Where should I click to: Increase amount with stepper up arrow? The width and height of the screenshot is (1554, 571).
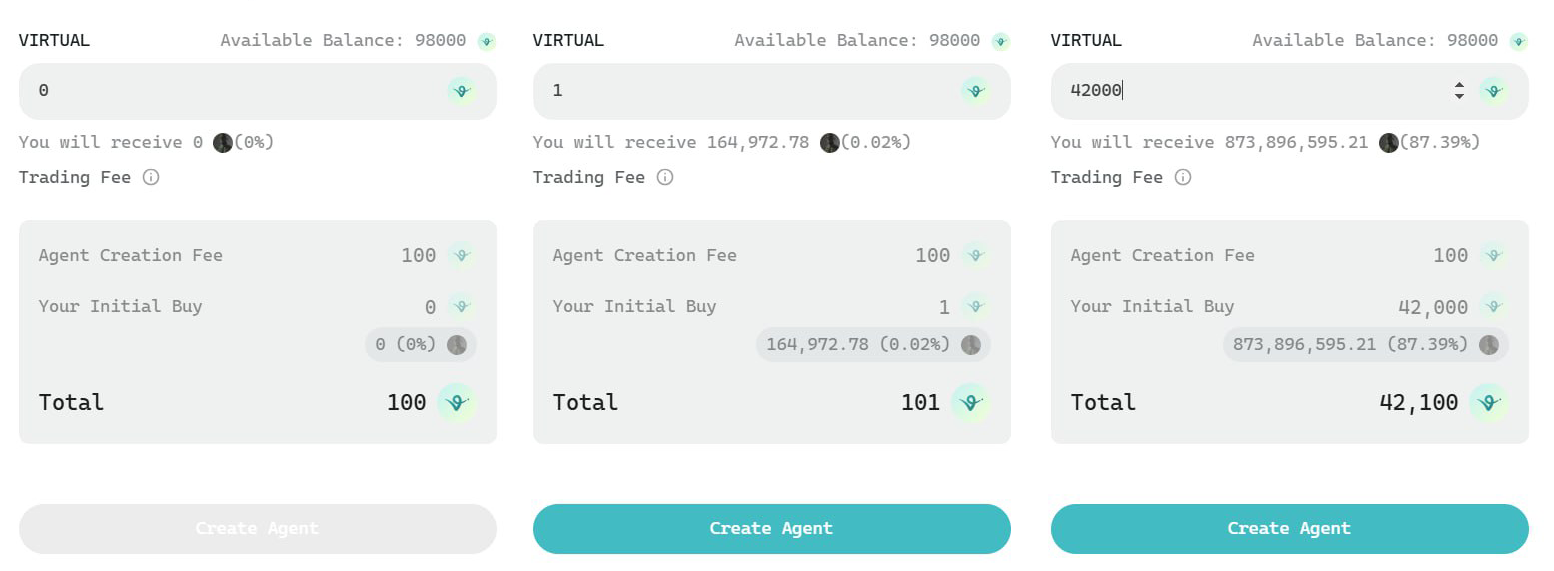coord(1459,85)
